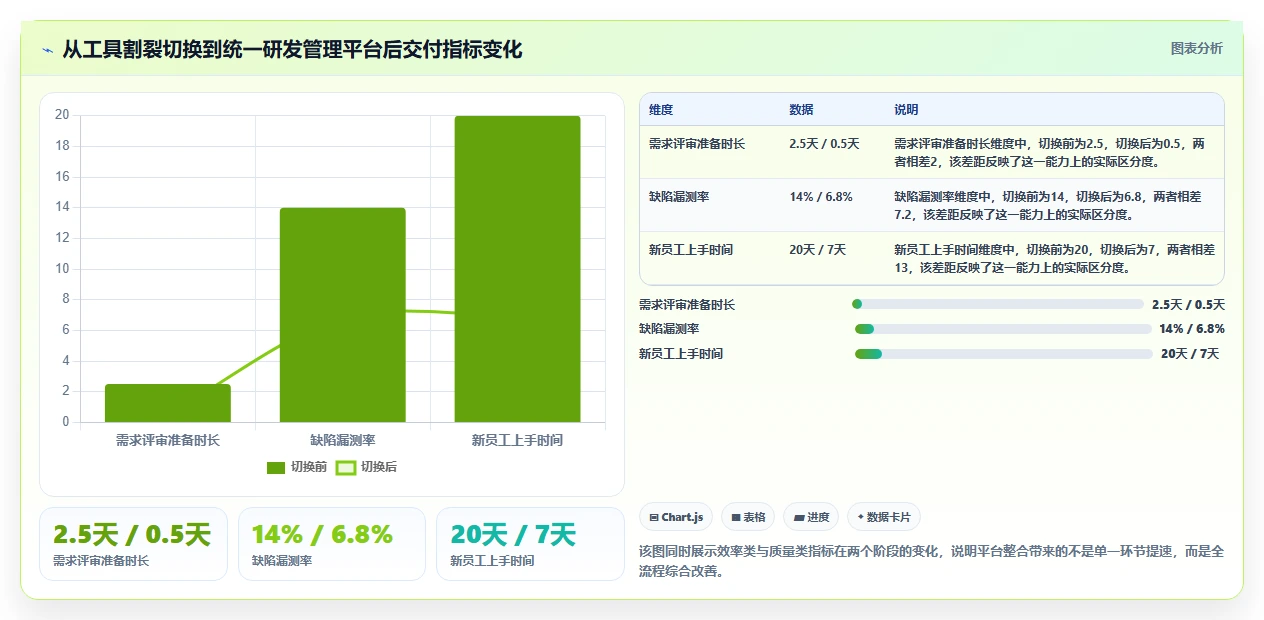Click table cell 需求评审准备时长
Image resolution: width=1264 pixels, height=620 pixels.
[697, 144]
